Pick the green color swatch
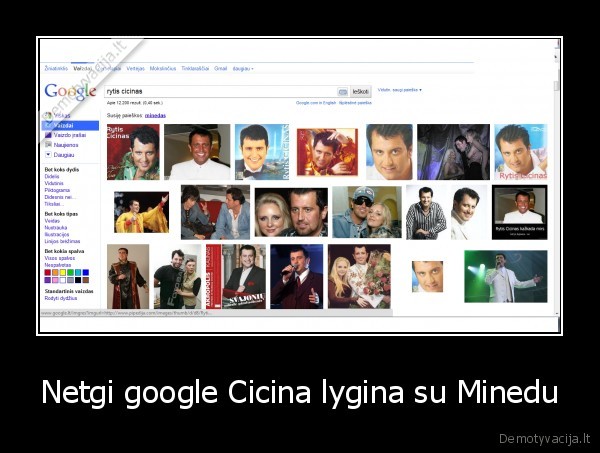The image size is (600, 453). 70,272
